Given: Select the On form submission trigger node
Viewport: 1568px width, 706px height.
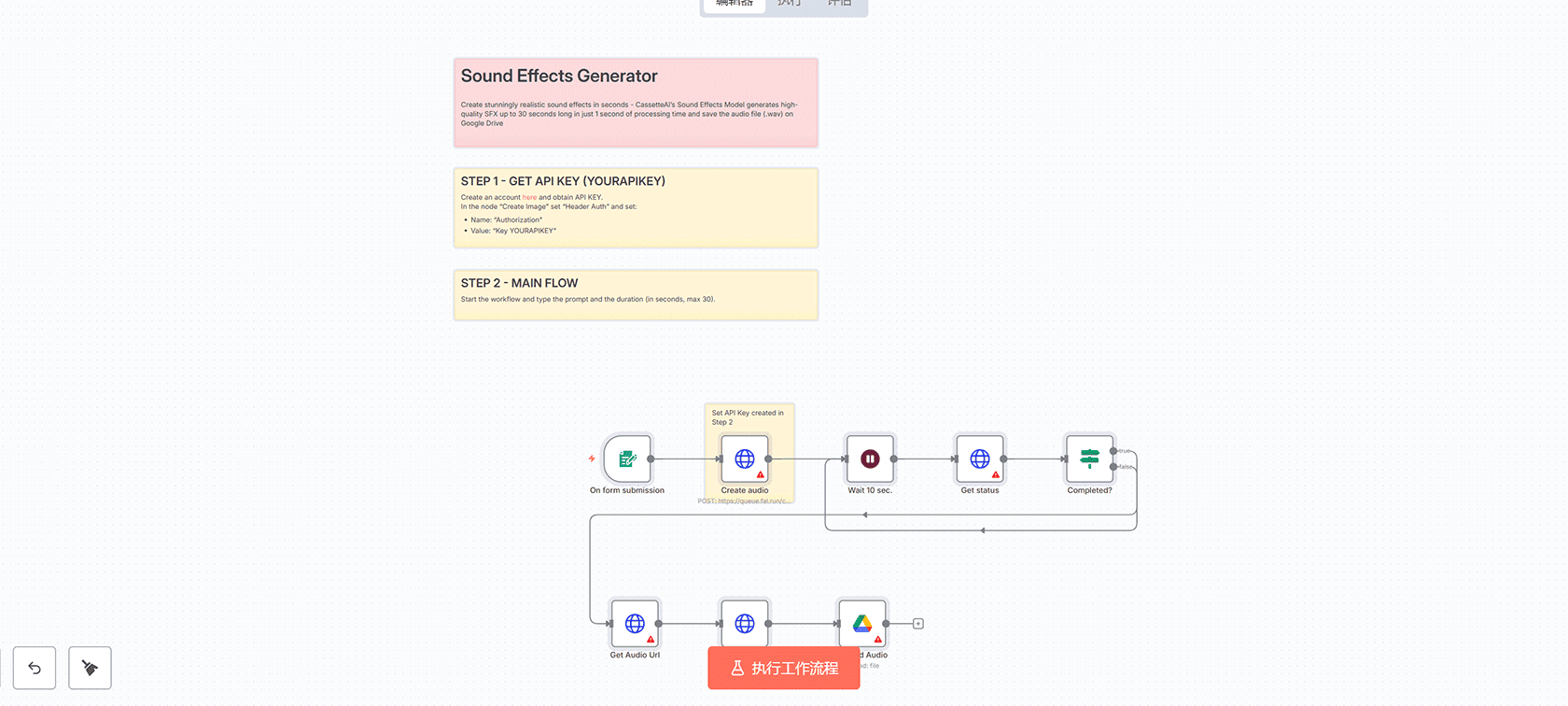Looking at the screenshot, I should (x=627, y=459).
